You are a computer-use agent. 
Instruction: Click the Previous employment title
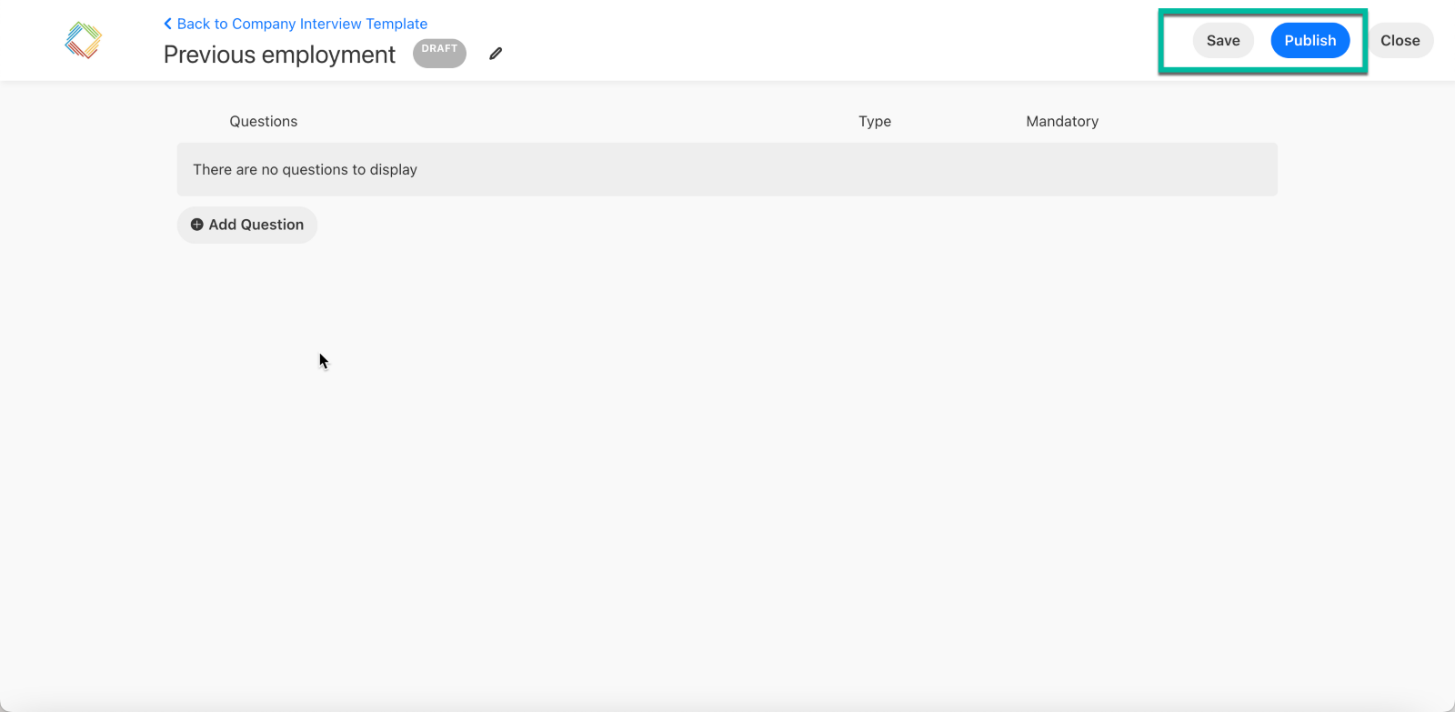tap(280, 55)
